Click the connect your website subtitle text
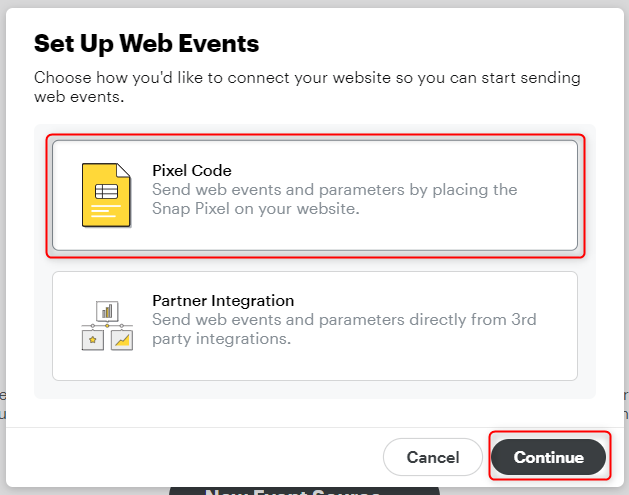Screen dimensions: 629x495 tap(307, 87)
